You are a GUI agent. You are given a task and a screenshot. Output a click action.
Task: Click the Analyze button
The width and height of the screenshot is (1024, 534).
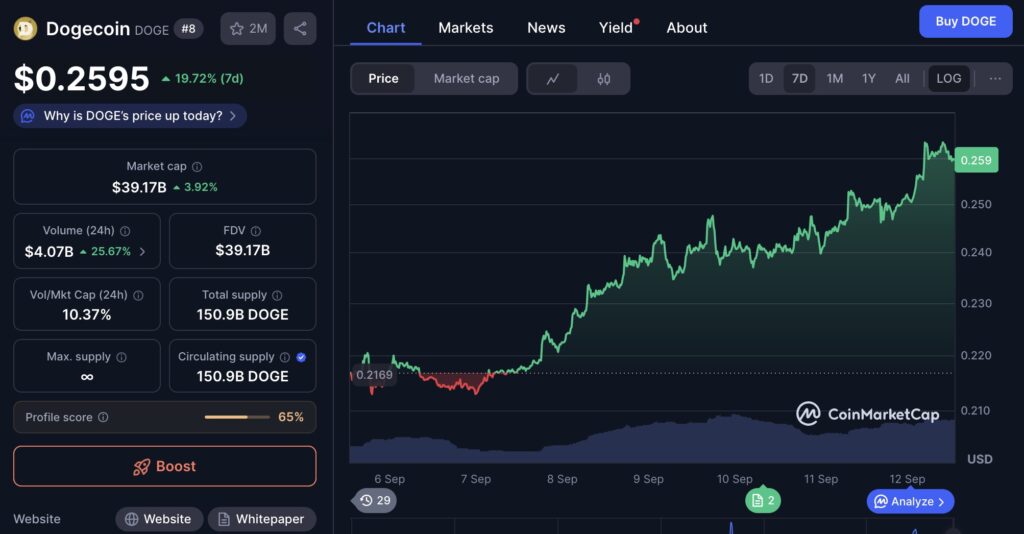click(910, 501)
